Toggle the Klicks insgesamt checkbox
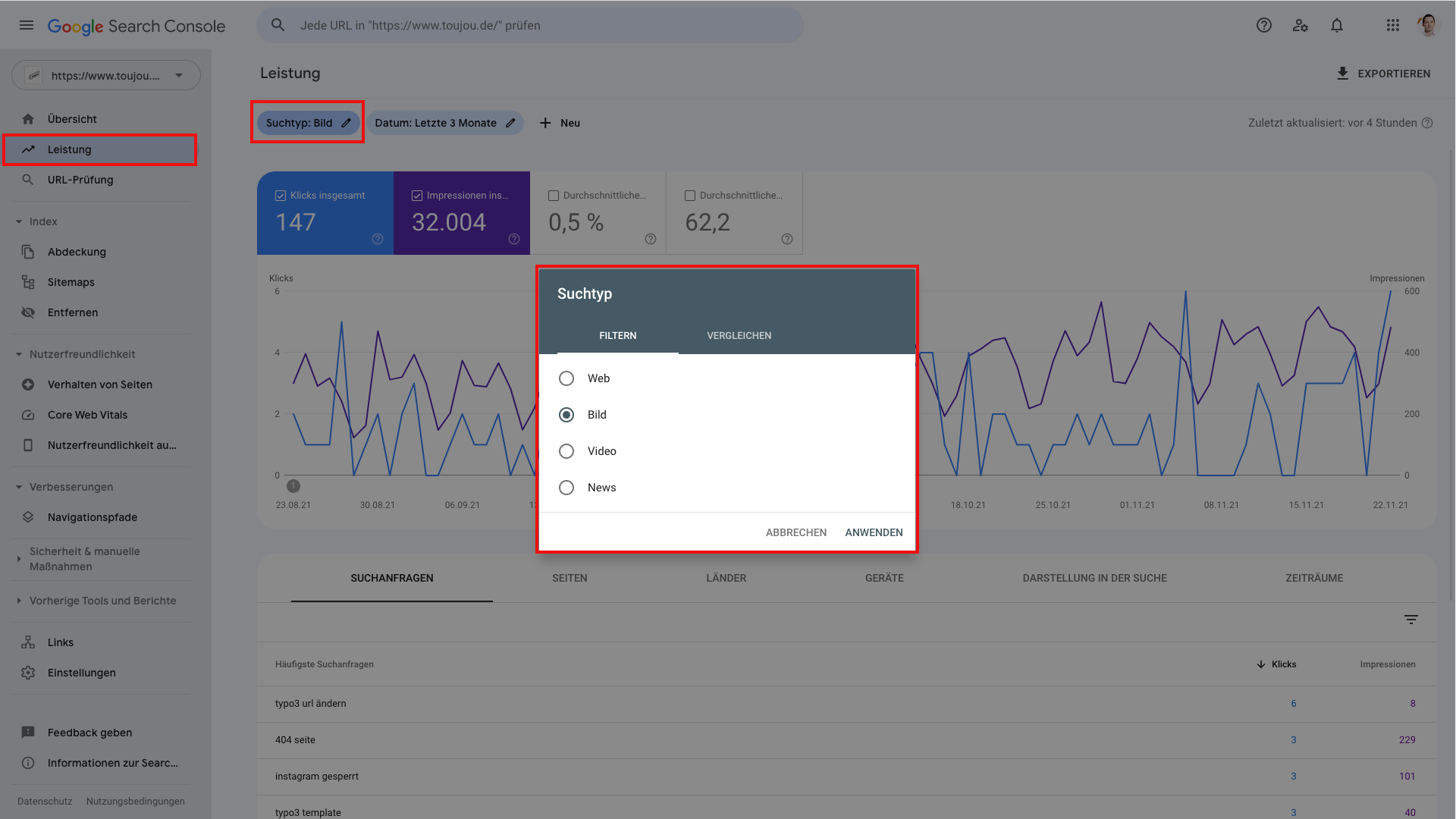1456x819 pixels. (x=281, y=196)
